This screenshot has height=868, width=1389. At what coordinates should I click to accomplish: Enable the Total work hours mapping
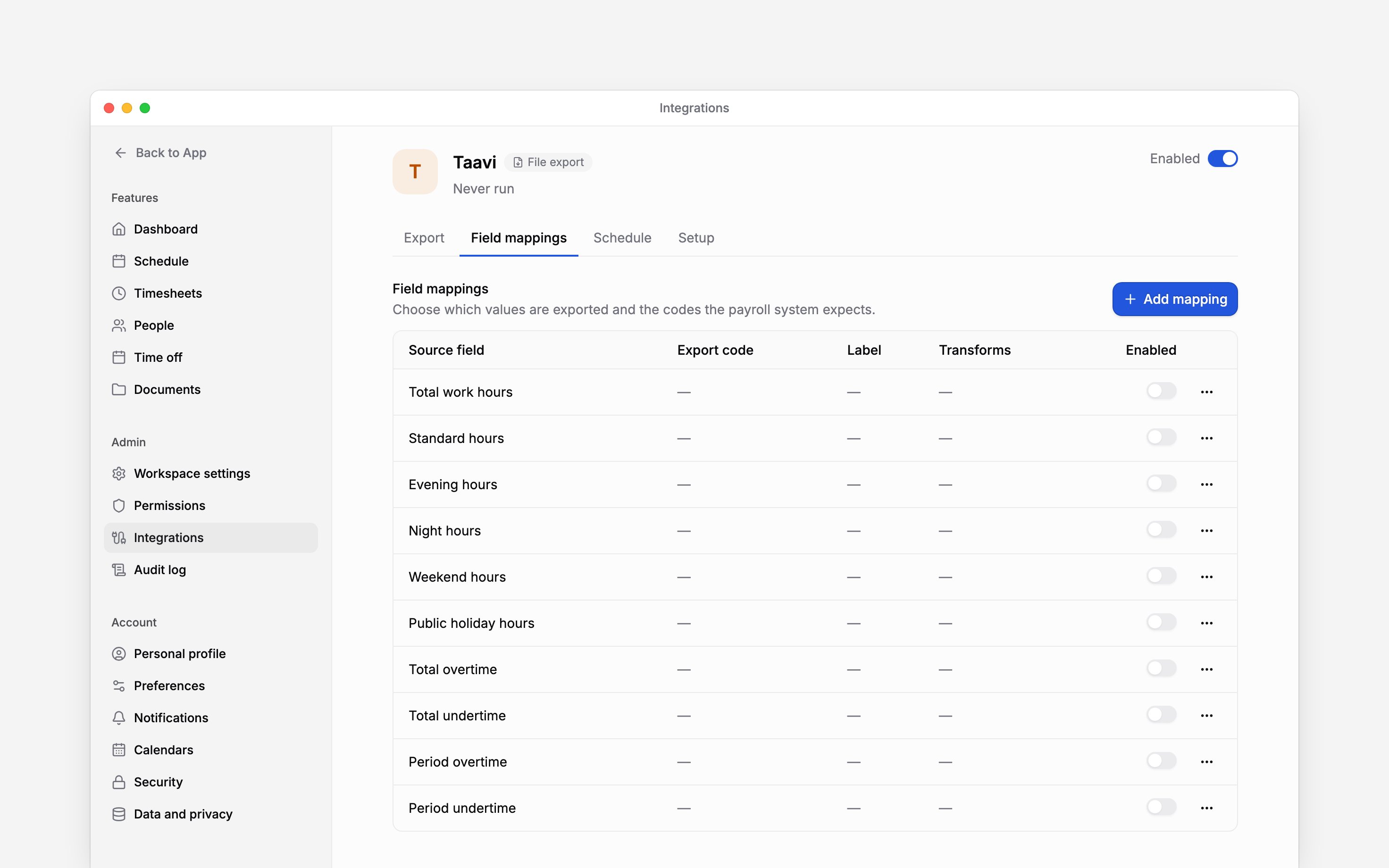click(x=1162, y=392)
